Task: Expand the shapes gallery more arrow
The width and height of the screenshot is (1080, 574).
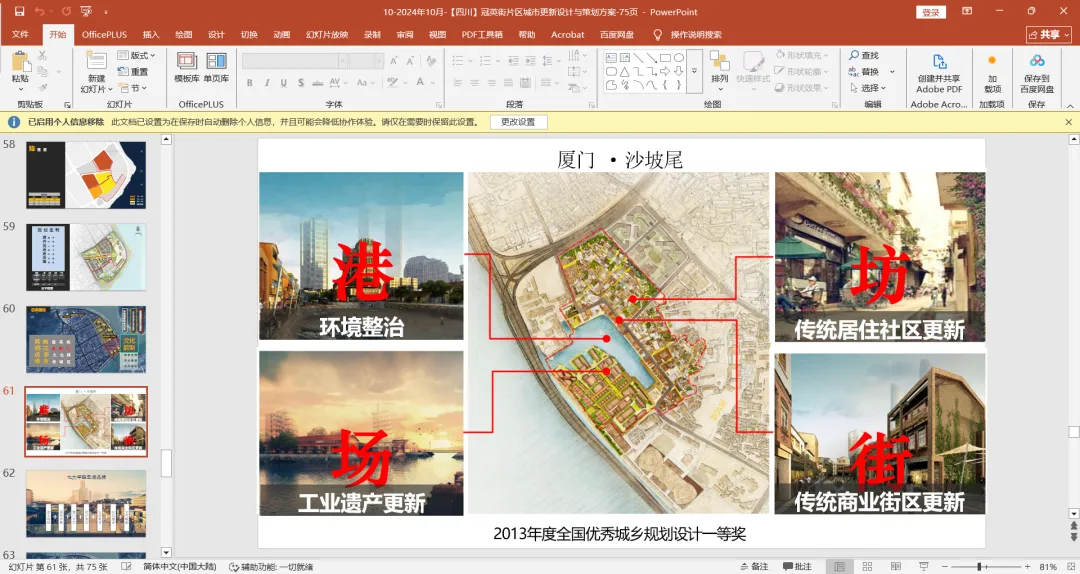Action: 694,71
